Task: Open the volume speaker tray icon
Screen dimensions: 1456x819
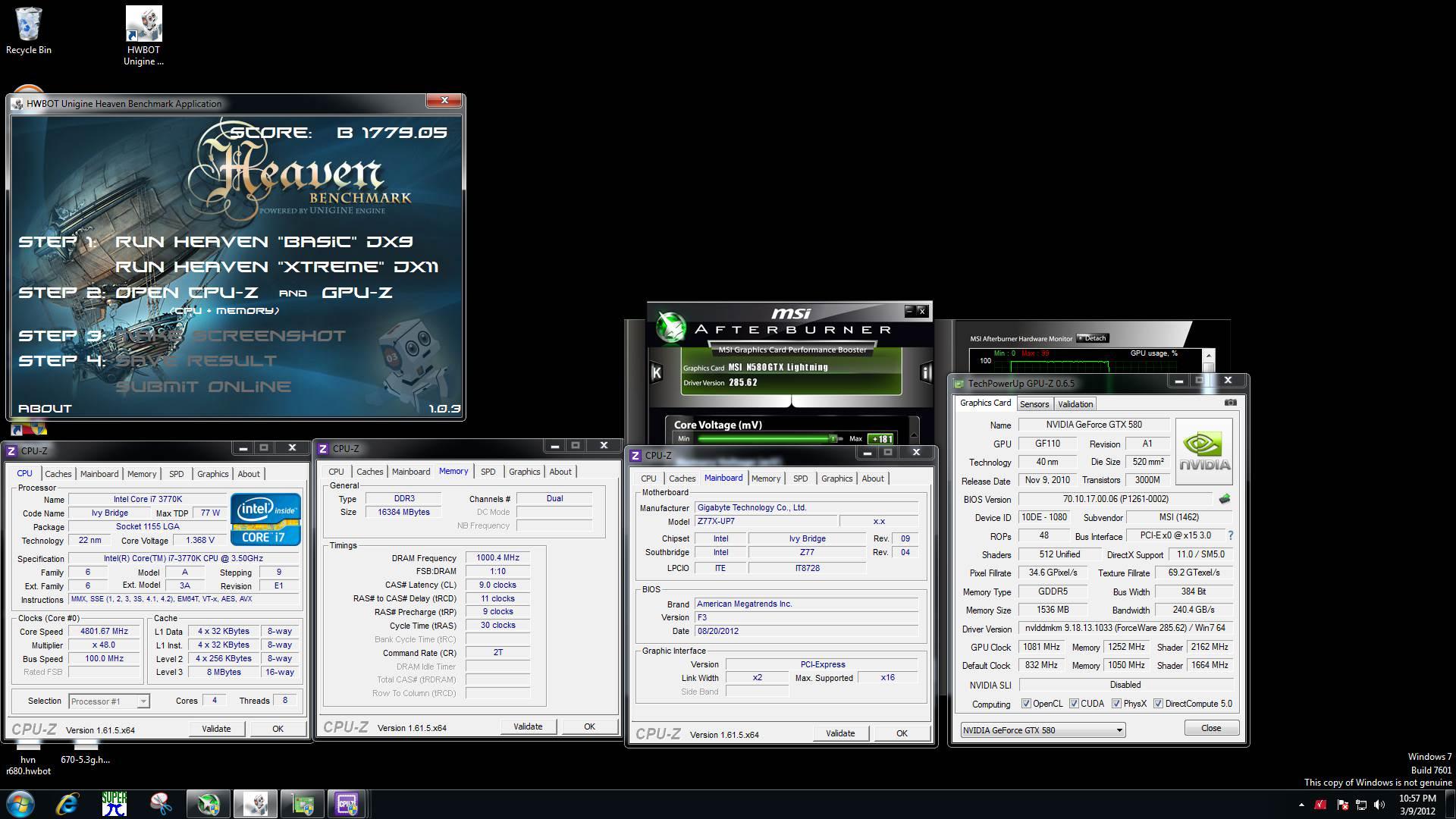Action: [1379, 805]
